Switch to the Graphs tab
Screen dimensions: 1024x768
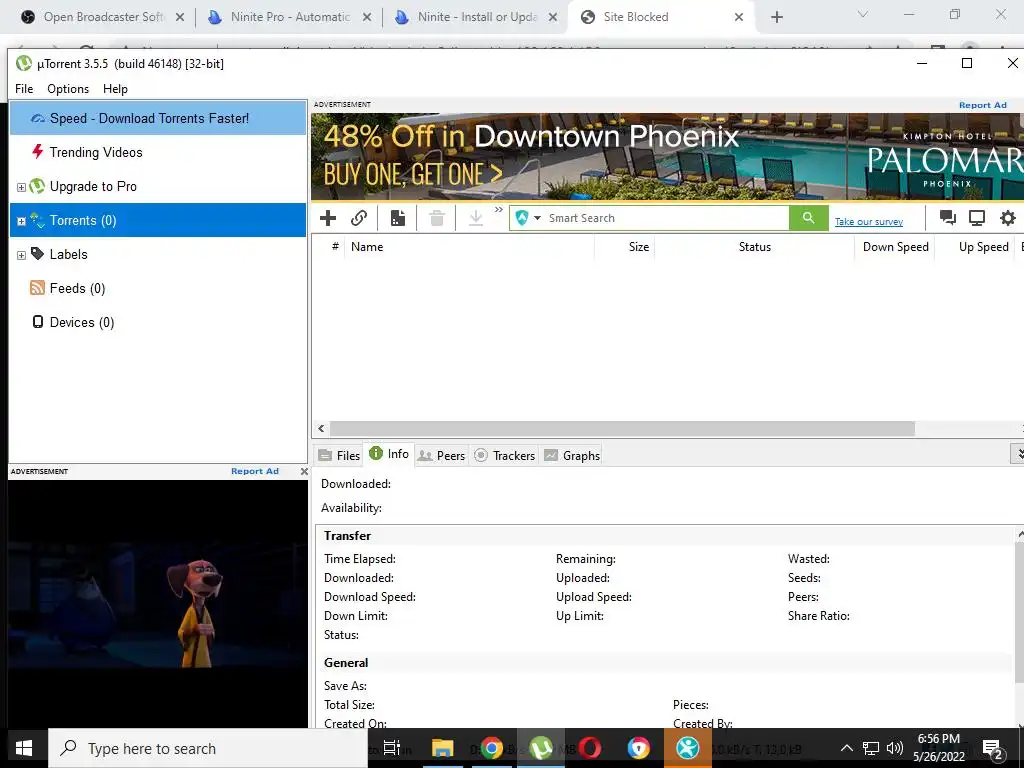[572, 455]
